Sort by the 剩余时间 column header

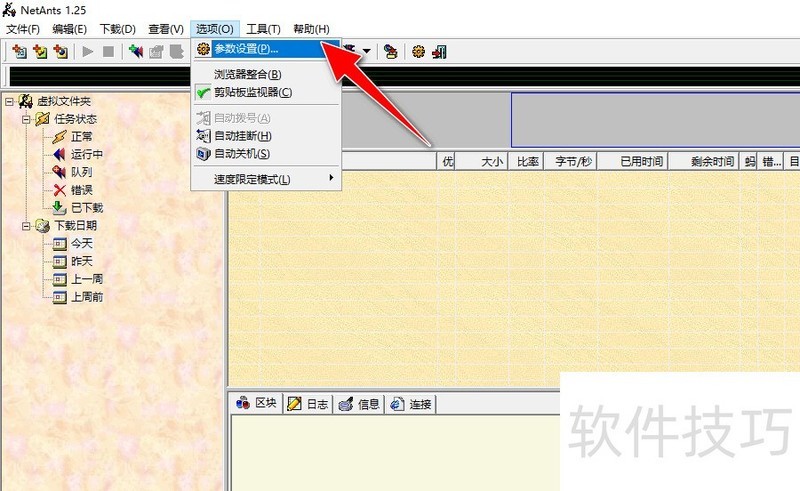[705, 162]
